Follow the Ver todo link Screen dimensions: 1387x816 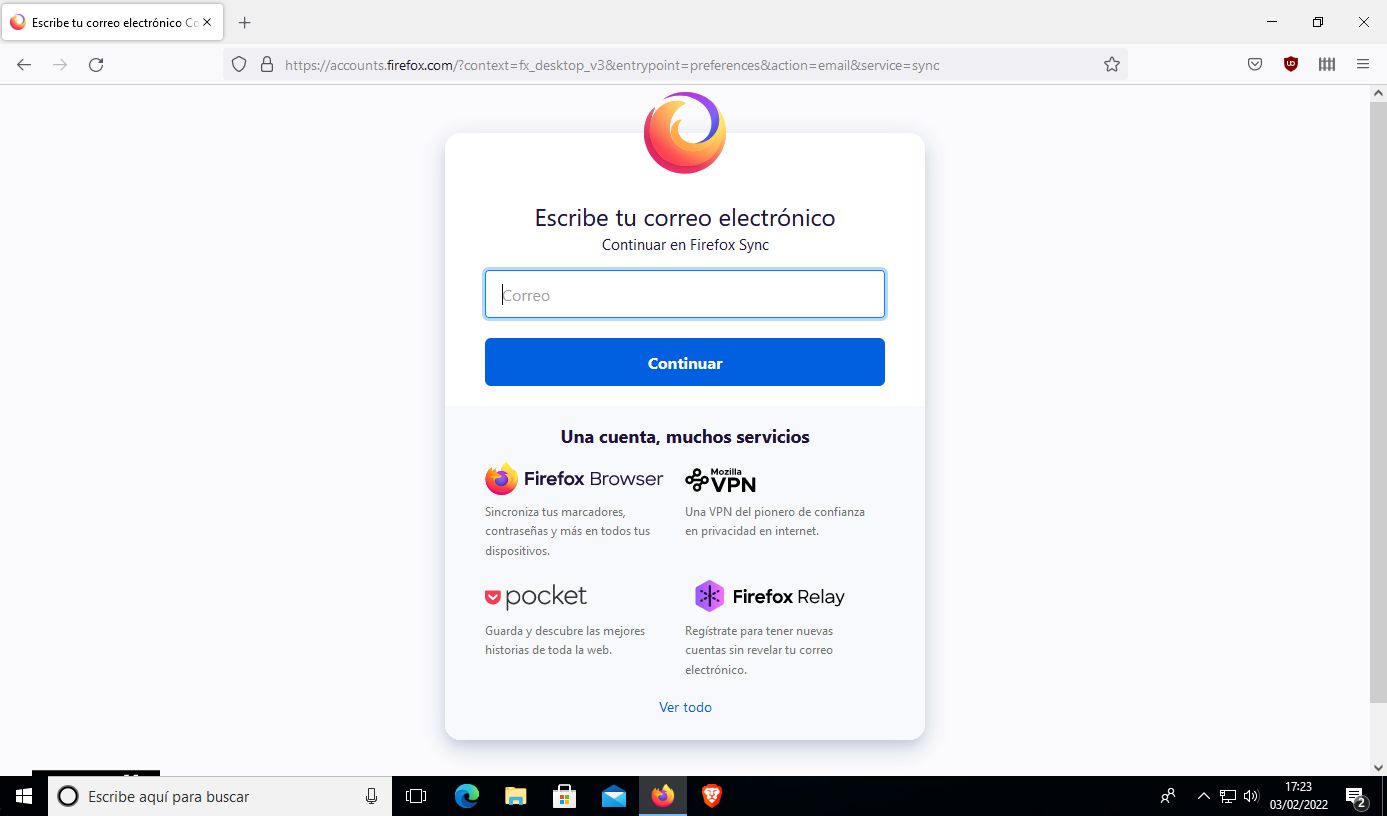point(685,707)
